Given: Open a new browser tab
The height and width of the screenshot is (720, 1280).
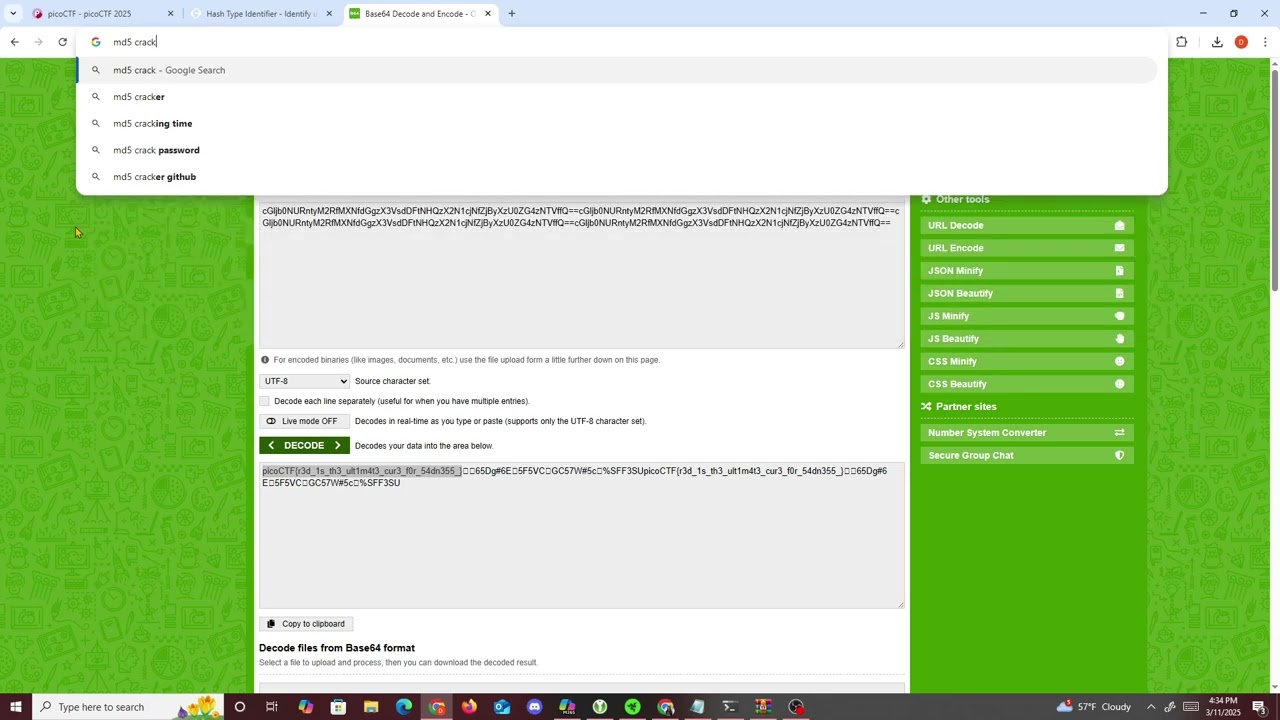Looking at the screenshot, I should click(511, 13).
